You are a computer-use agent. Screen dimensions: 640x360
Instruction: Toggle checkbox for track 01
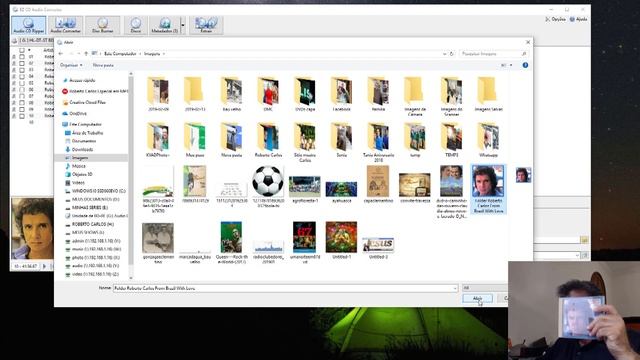pyautogui.click(x=22, y=57)
